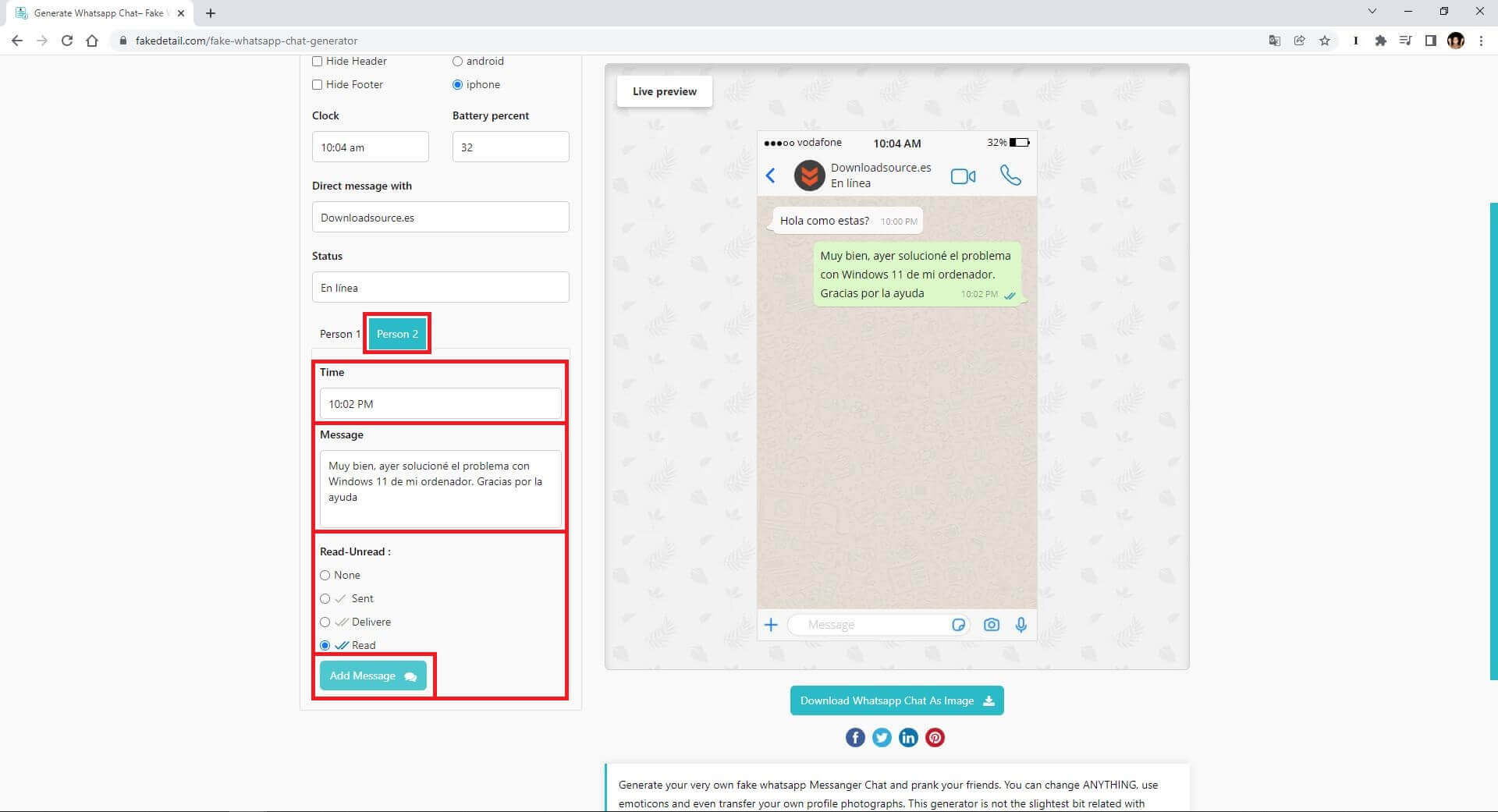Viewport: 1498px width, 812px height.
Task: Switch to the Person 1 tab
Action: (339, 334)
